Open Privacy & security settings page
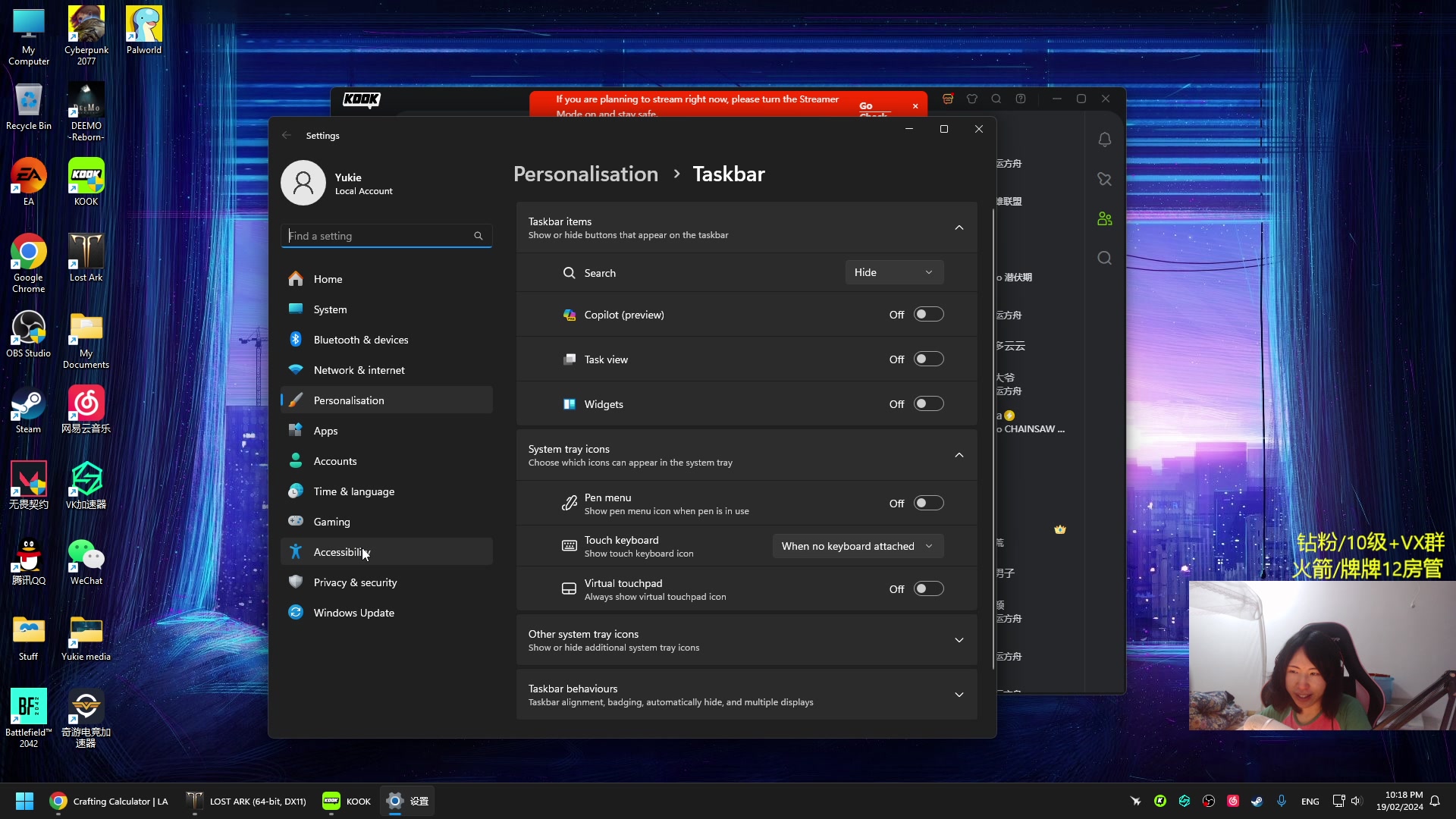 point(355,582)
